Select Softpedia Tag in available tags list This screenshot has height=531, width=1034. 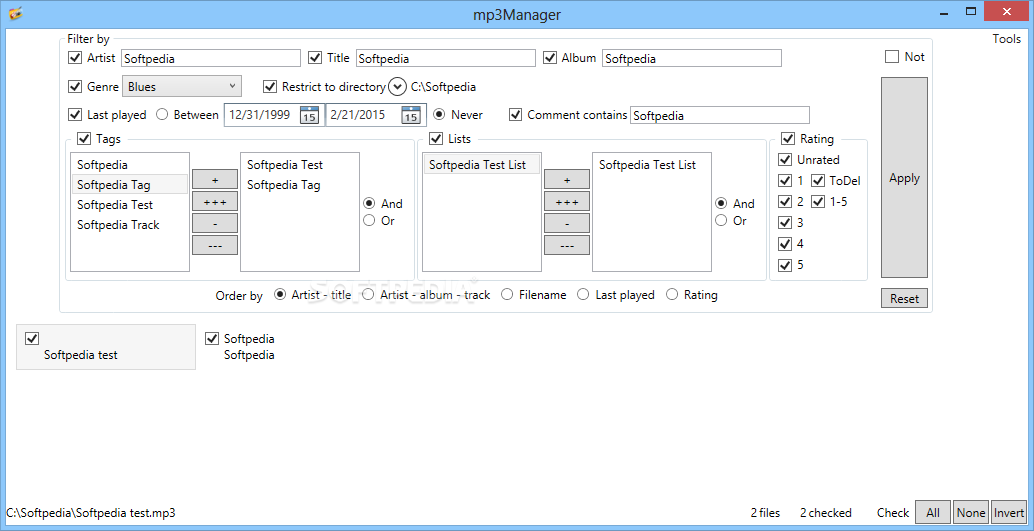point(130,185)
